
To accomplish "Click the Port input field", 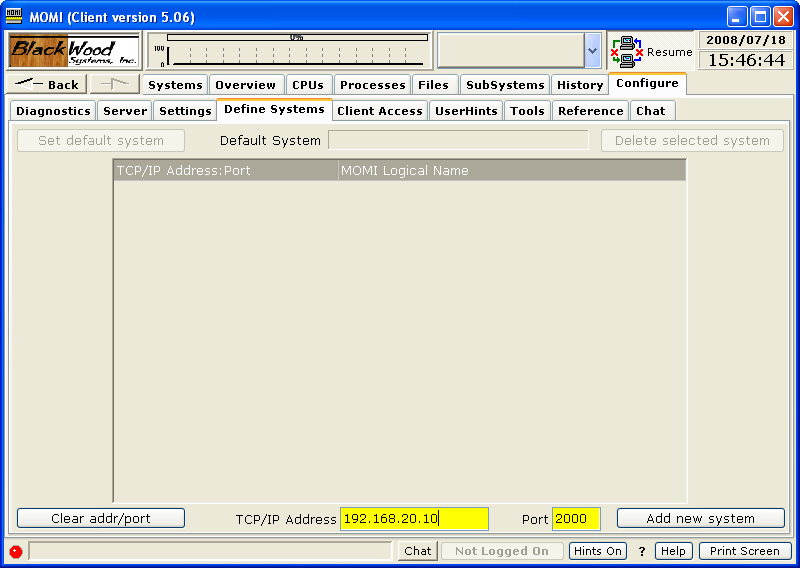I will [x=576, y=518].
